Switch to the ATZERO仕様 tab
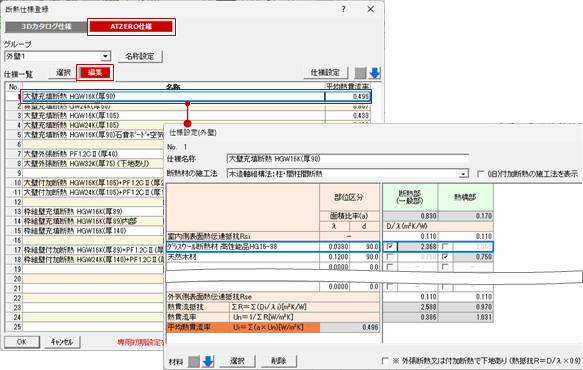The width and height of the screenshot is (583, 370). pos(131,27)
